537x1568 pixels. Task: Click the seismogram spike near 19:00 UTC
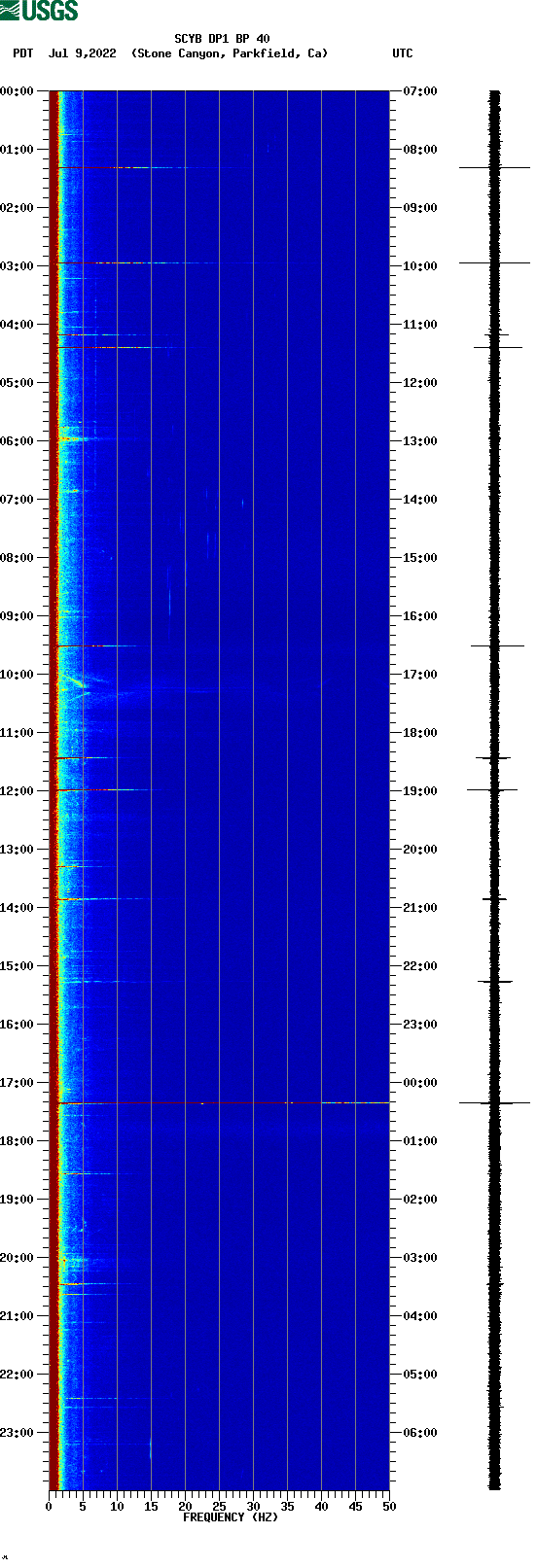coord(493,789)
